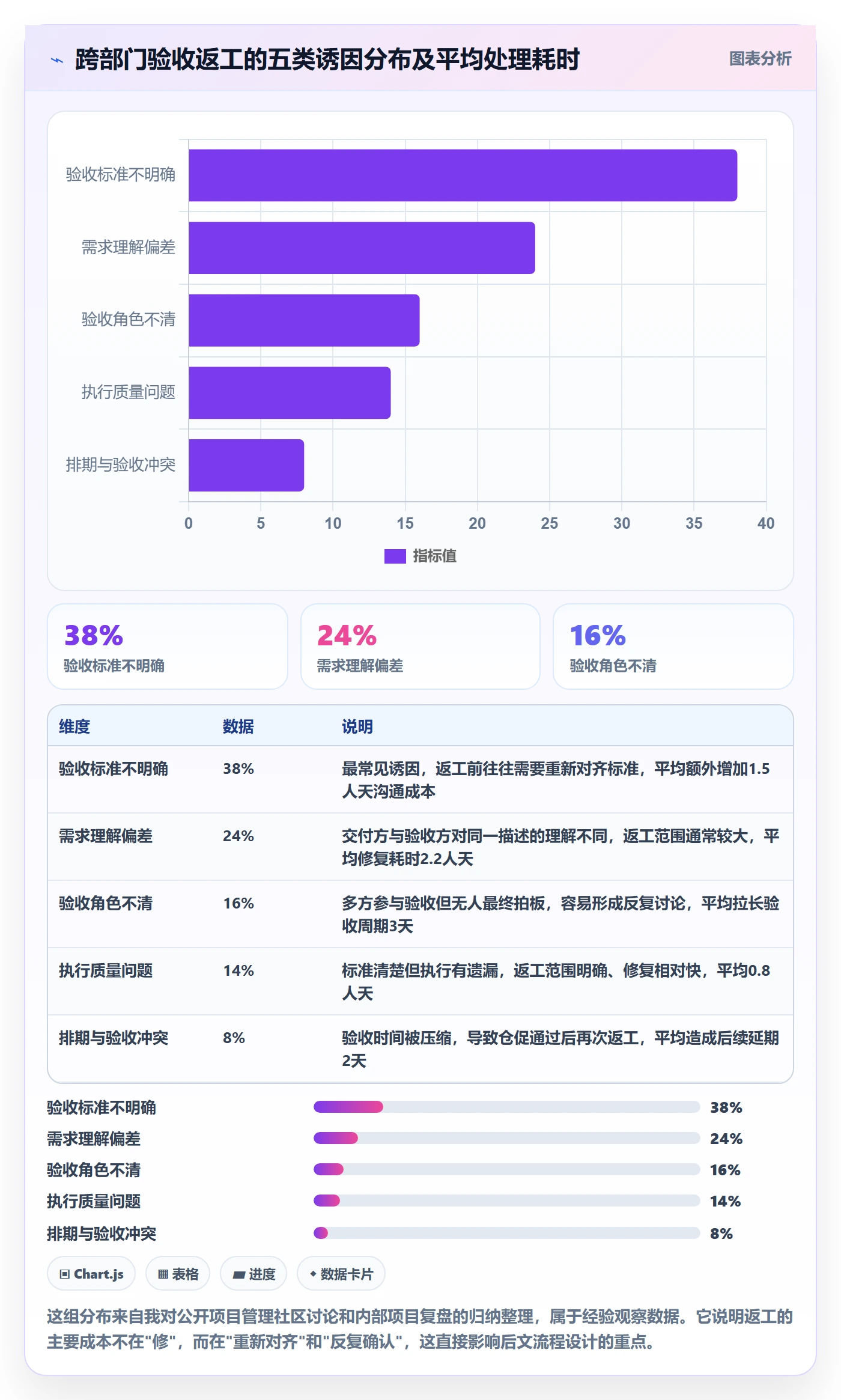Open the 24% 需求理解偏差 data card
The image size is (841, 1400).
(x=421, y=647)
